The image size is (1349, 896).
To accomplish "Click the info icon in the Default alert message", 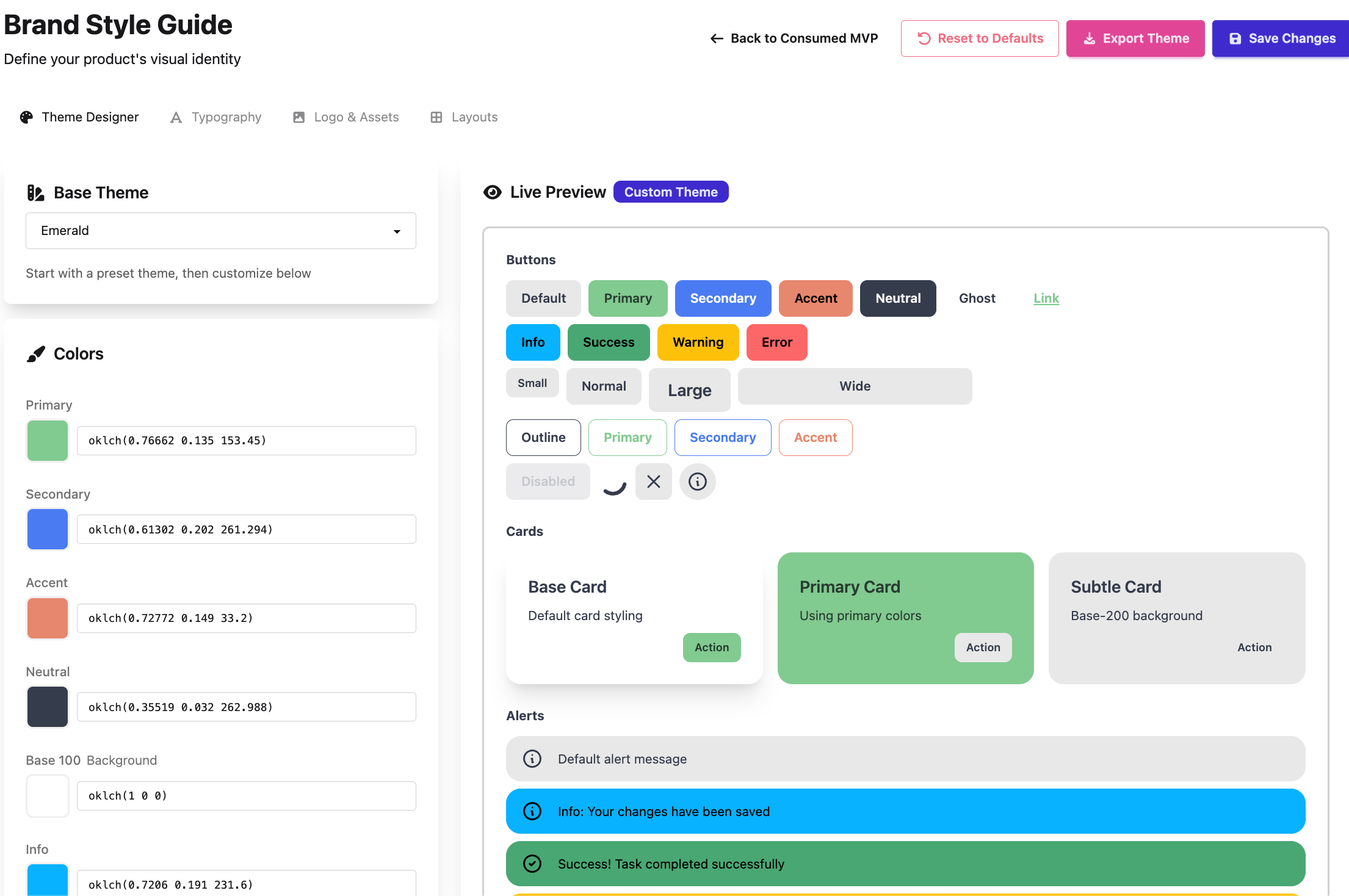I will point(532,759).
